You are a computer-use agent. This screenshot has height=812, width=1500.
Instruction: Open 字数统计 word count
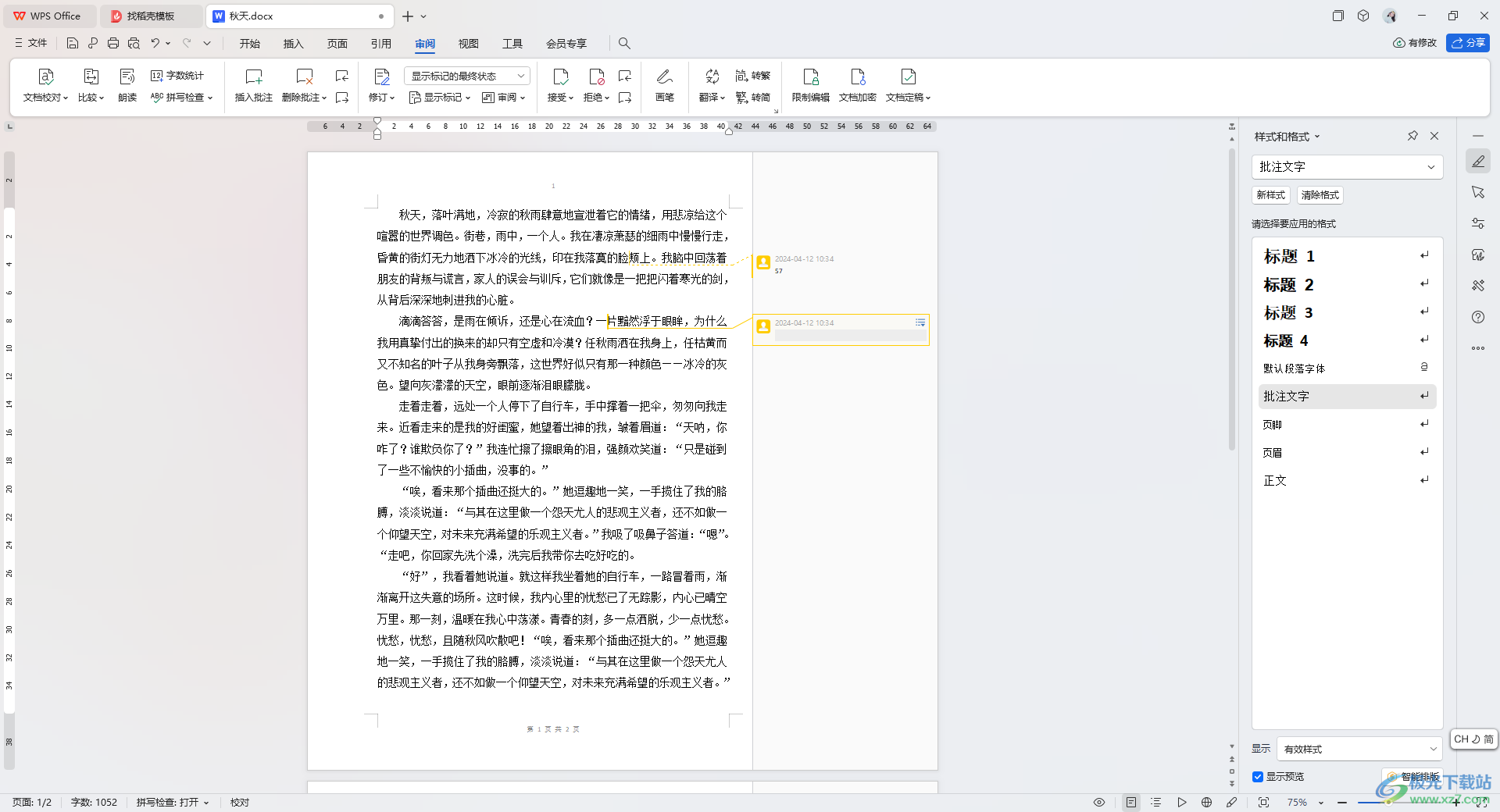177,76
